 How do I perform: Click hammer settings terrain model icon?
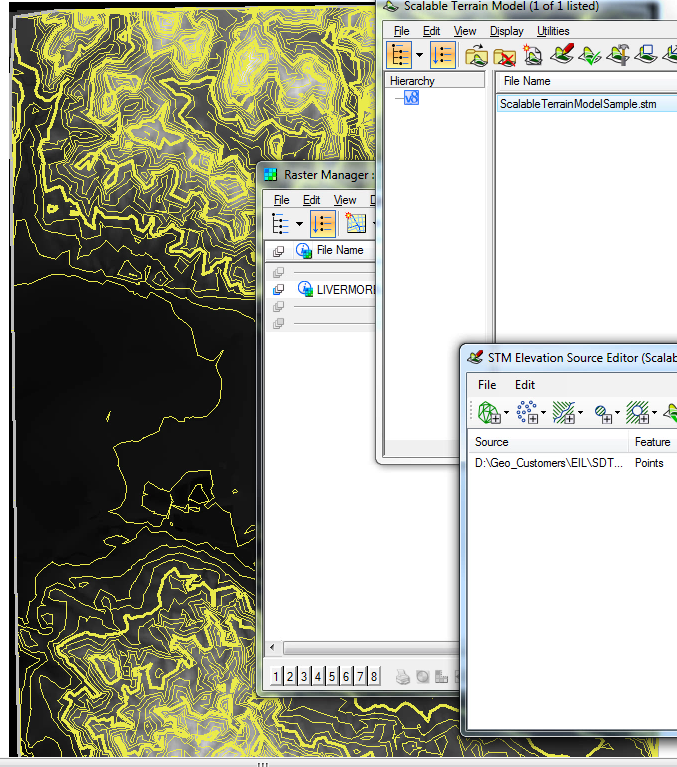click(618, 54)
